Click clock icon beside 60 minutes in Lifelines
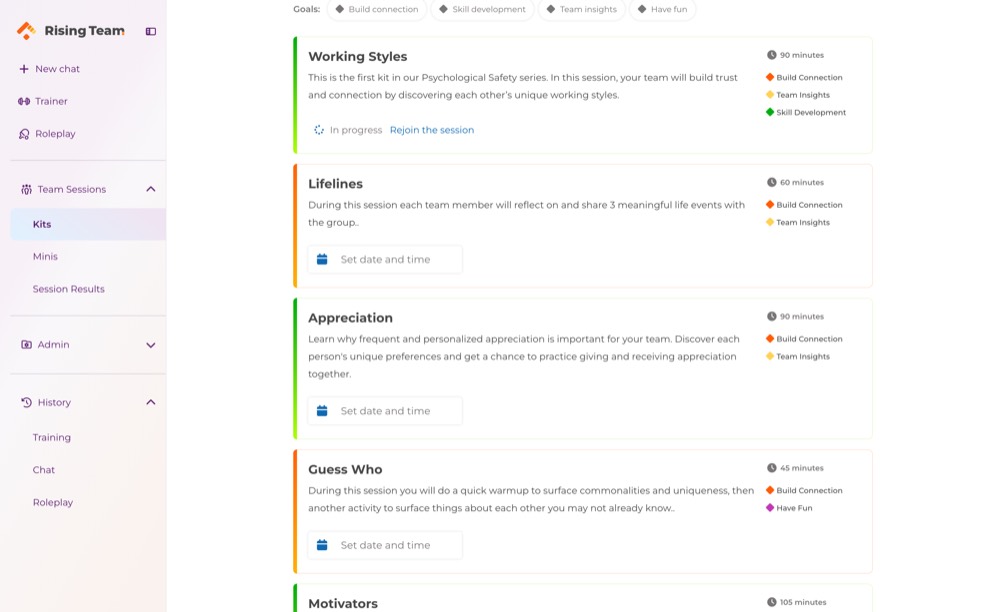 pos(772,182)
